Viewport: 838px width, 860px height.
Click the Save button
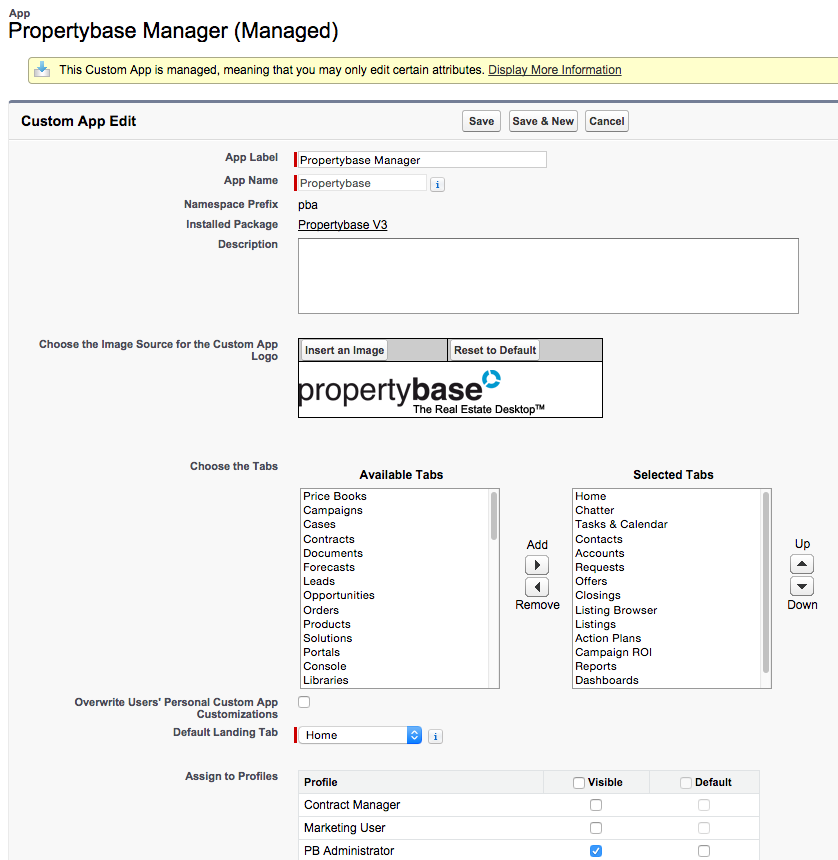coord(481,121)
